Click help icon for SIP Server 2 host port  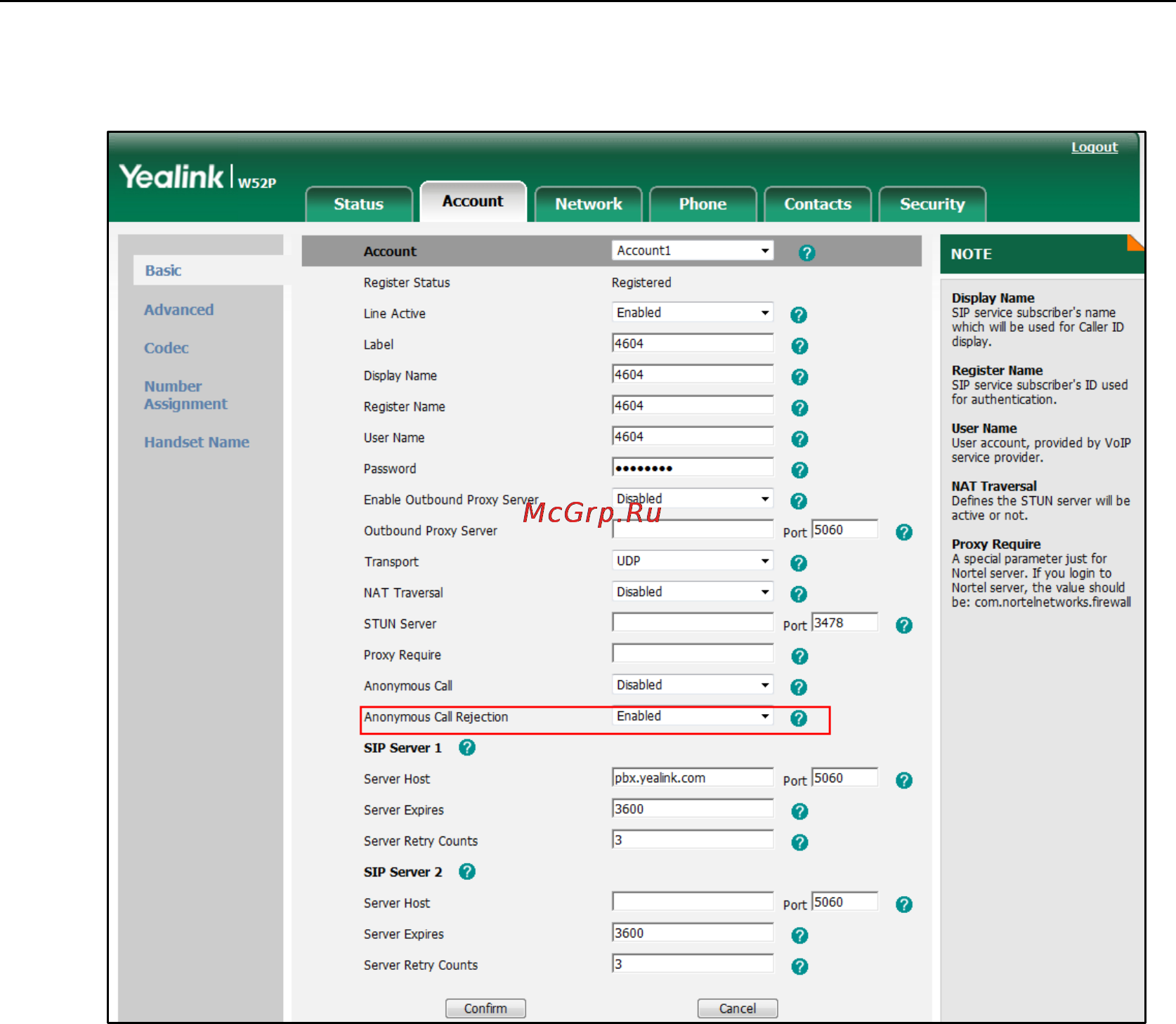click(904, 905)
